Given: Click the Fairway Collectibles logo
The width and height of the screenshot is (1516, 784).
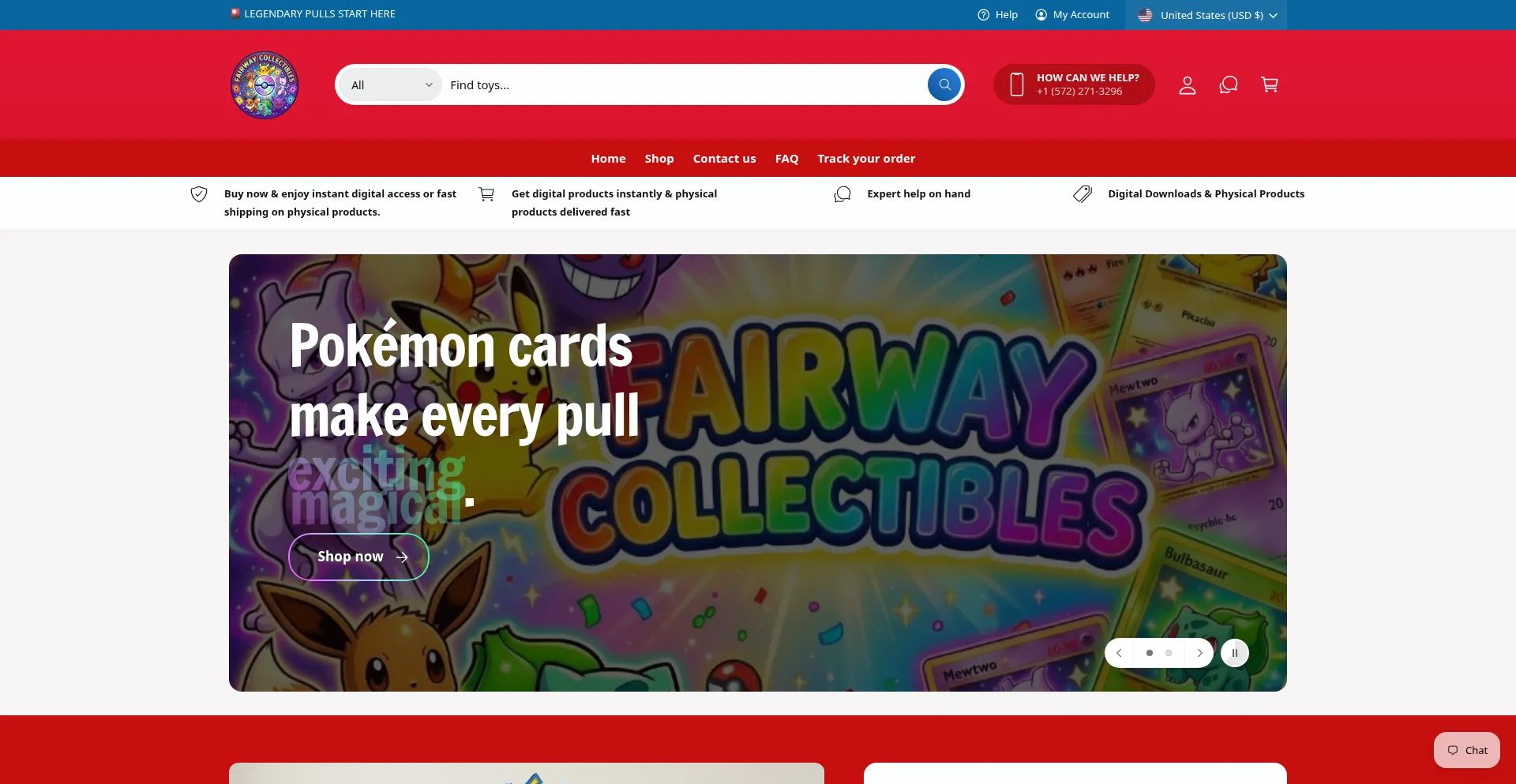Looking at the screenshot, I should pos(265,85).
